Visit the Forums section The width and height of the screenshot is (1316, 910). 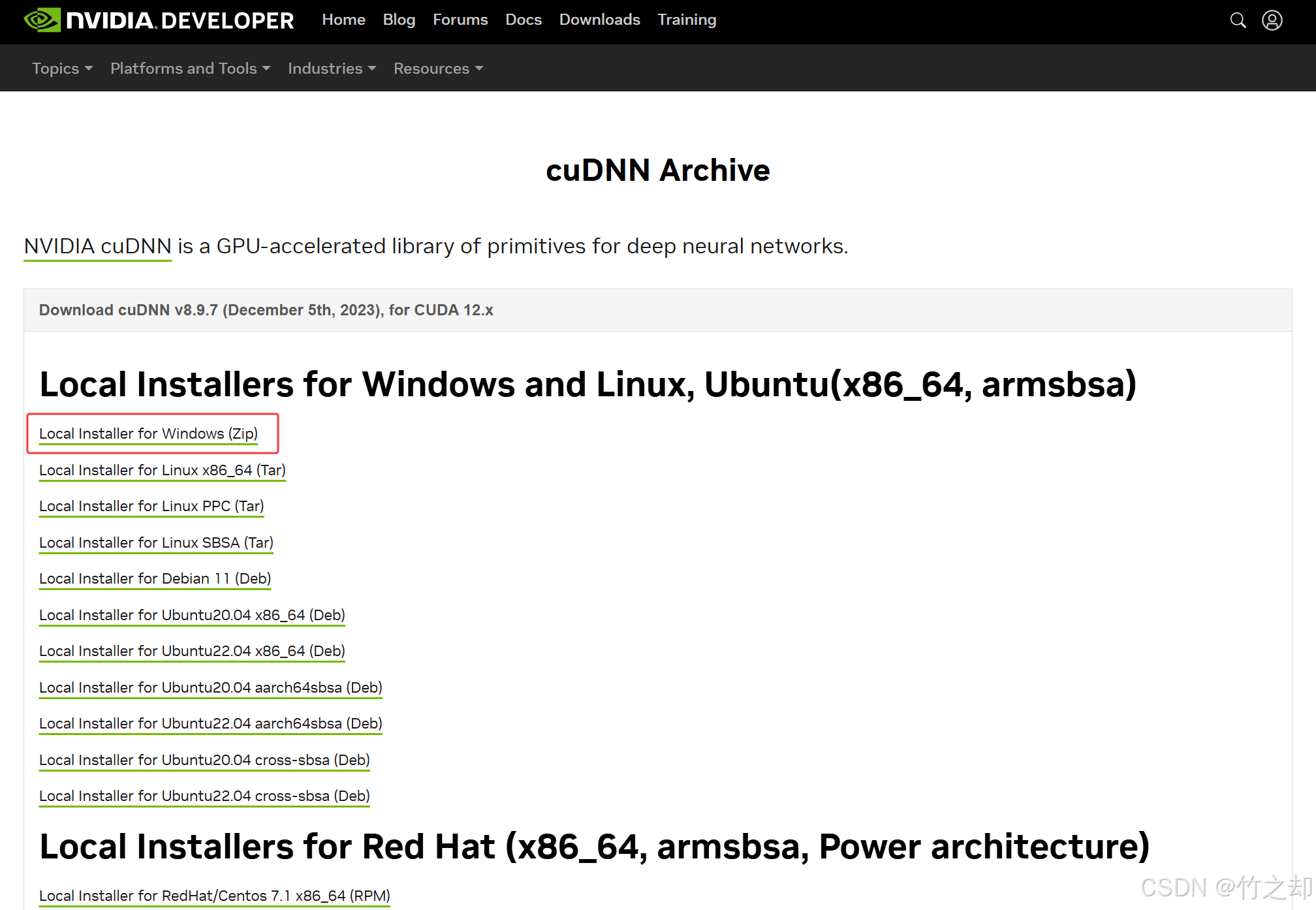[460, 20]
